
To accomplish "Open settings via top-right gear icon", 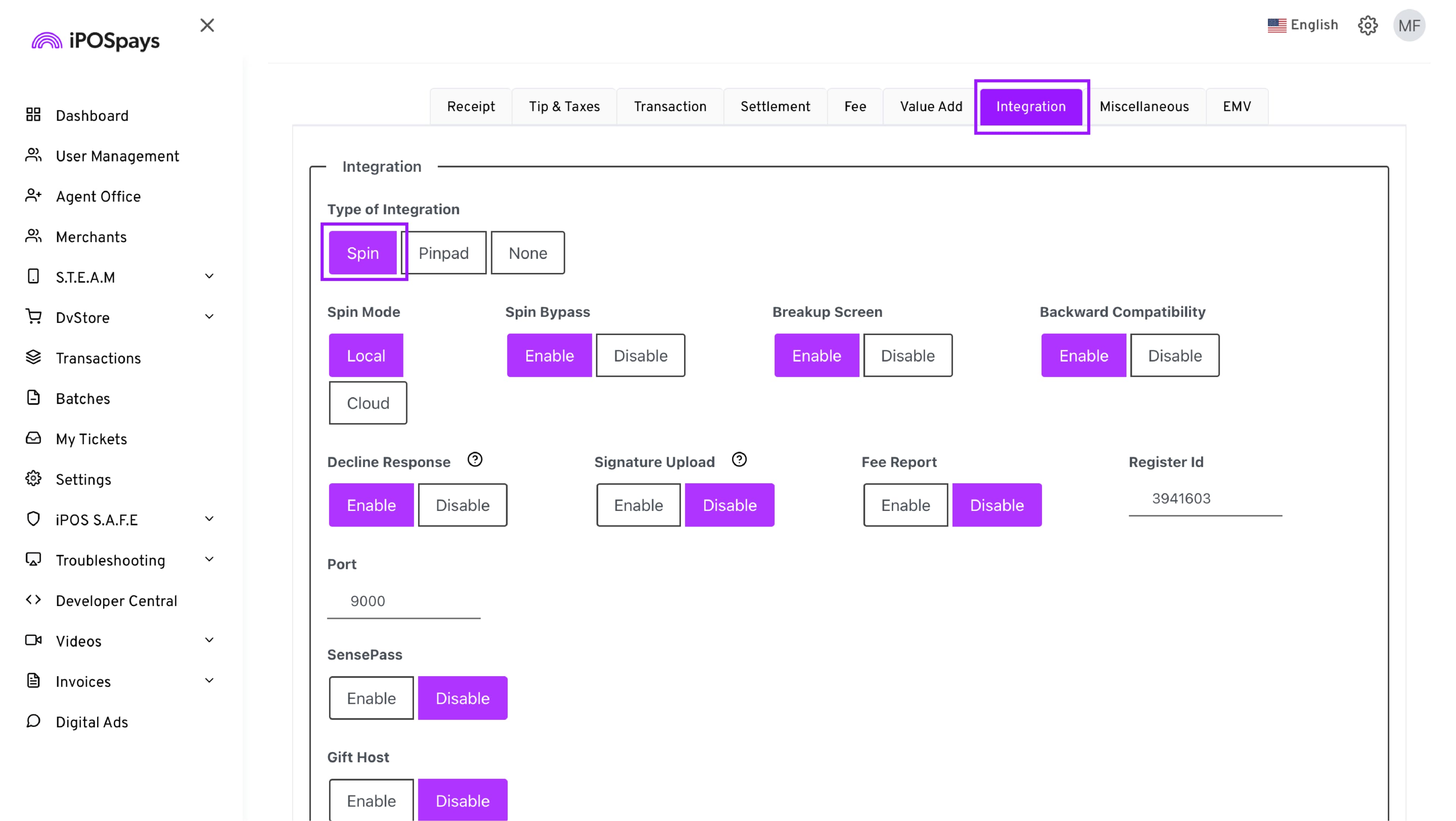I will 1367,25.
